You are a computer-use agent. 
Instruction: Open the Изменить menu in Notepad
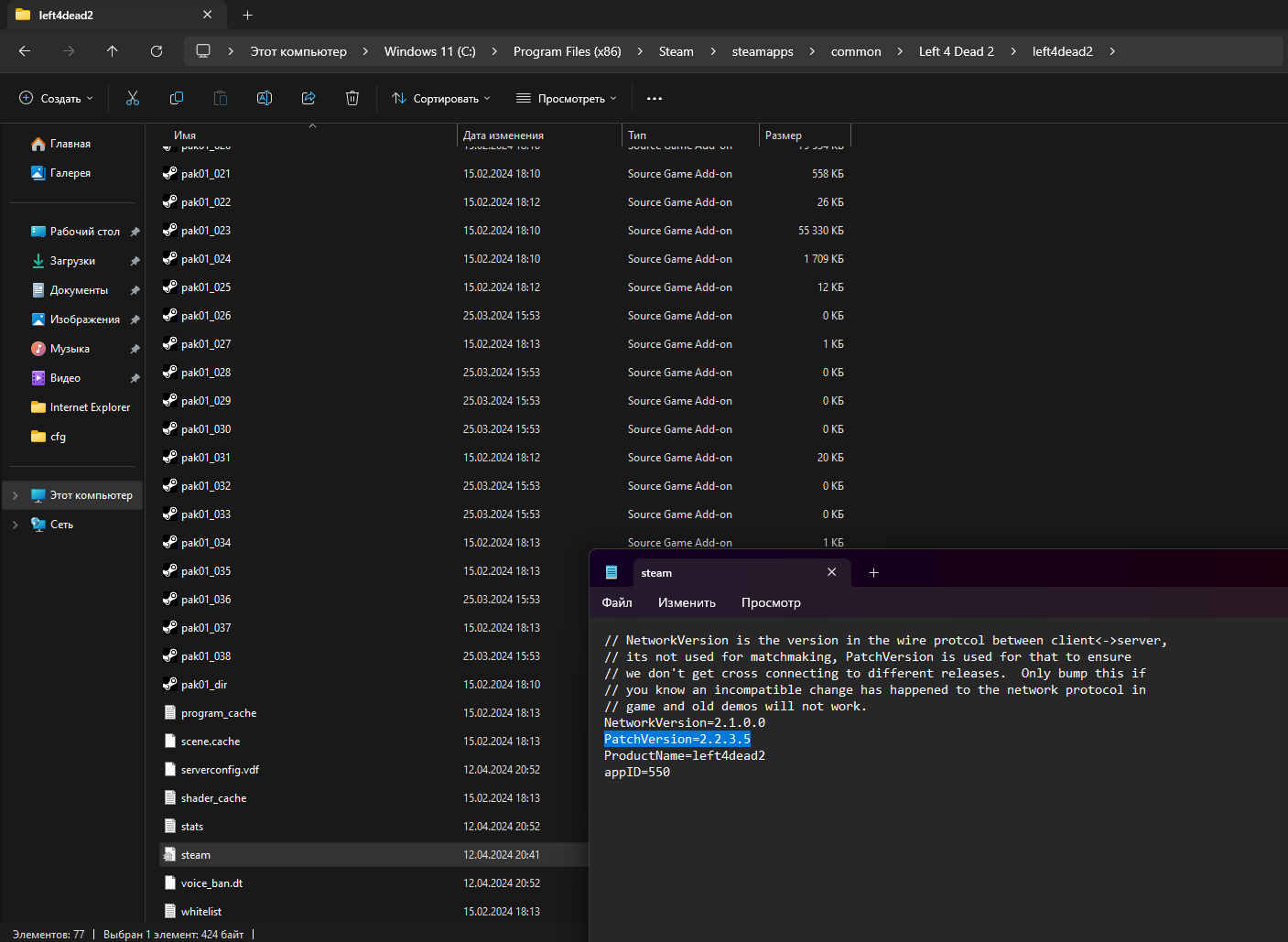[687, 602]
